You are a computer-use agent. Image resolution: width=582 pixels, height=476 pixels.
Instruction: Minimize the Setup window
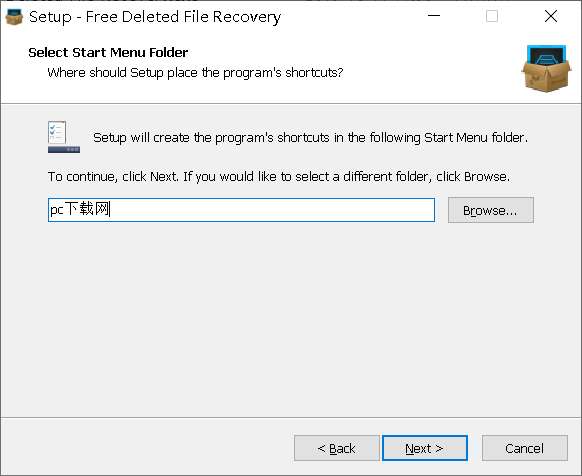[x=434, y=16]
